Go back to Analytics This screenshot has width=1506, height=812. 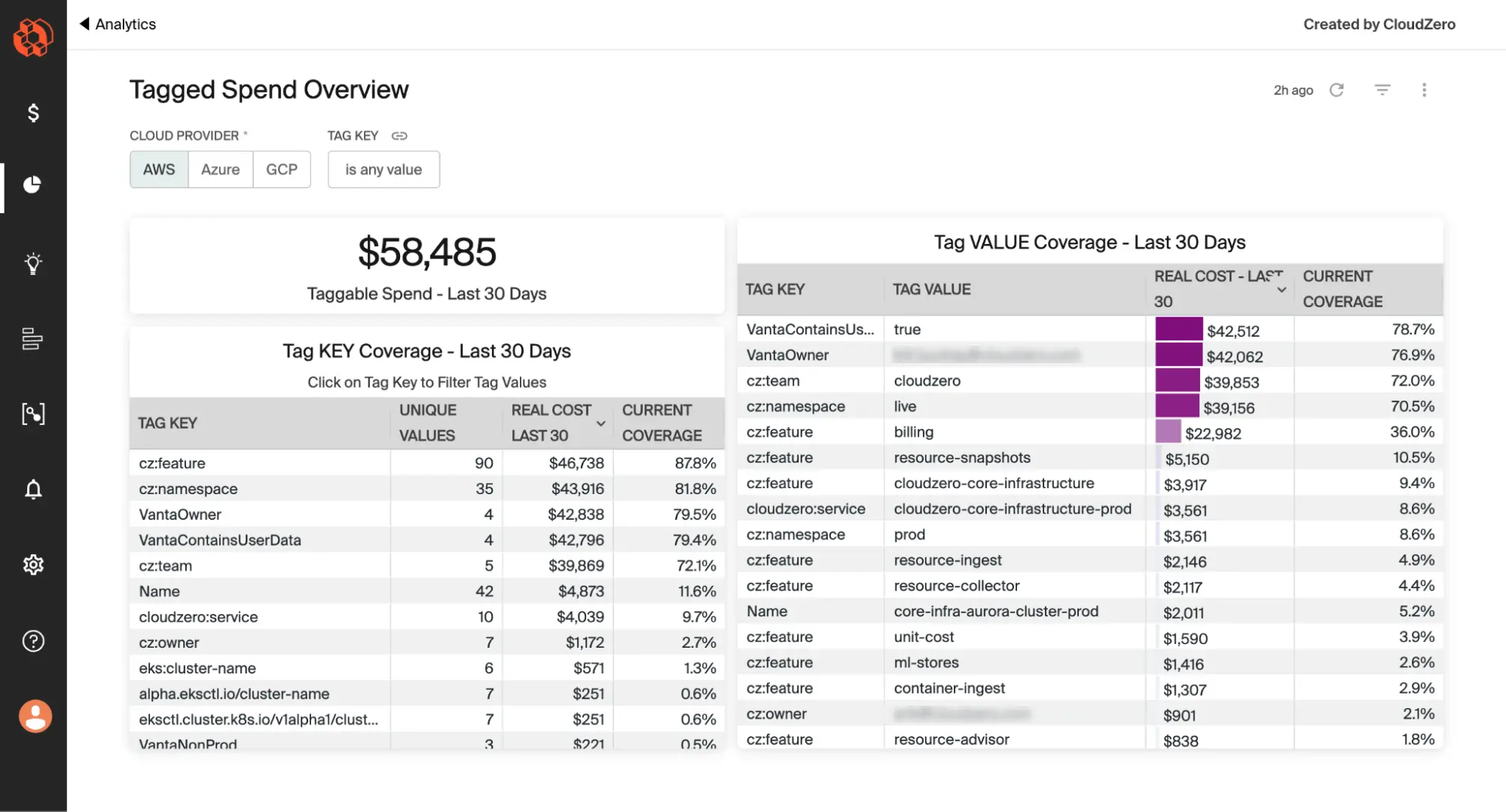tap(118, 24)
